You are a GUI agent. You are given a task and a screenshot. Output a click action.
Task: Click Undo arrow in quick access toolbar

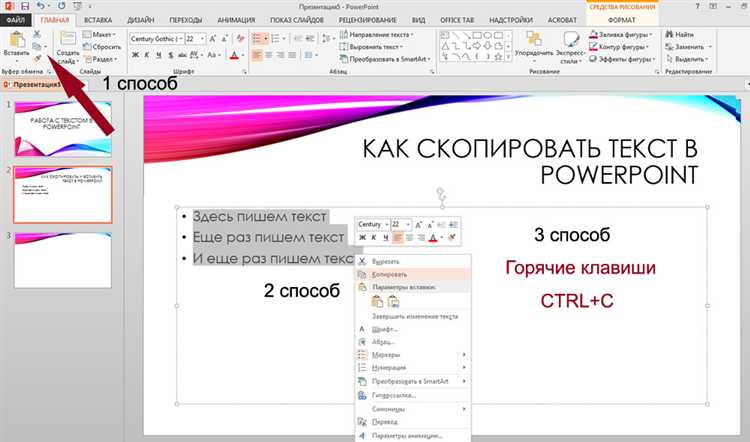tap(41, 6)
